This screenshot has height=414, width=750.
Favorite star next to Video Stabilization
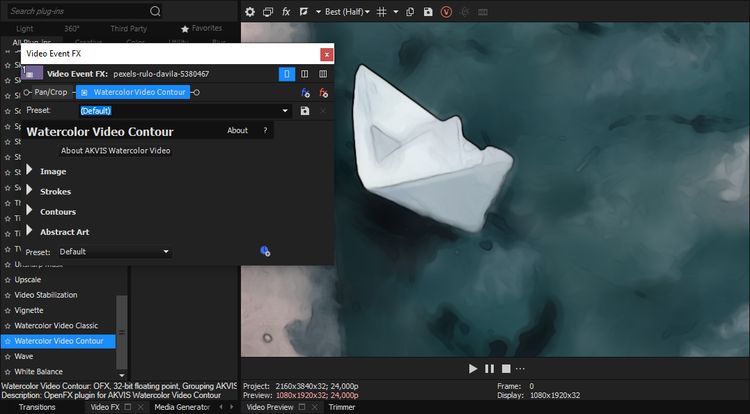[x=7, y=295]
